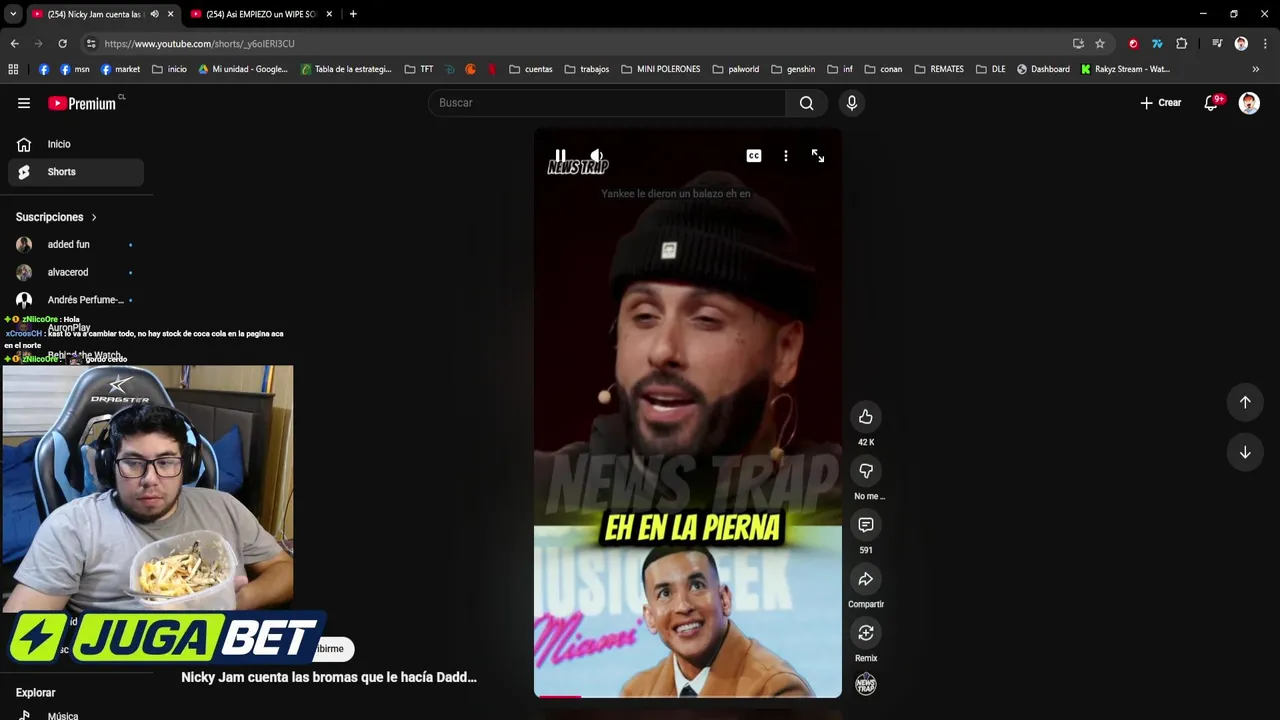The width and height of the screenshot is (1280, 720).
Task: Open the inicio bookmarks folder
Action: point(169,69)
